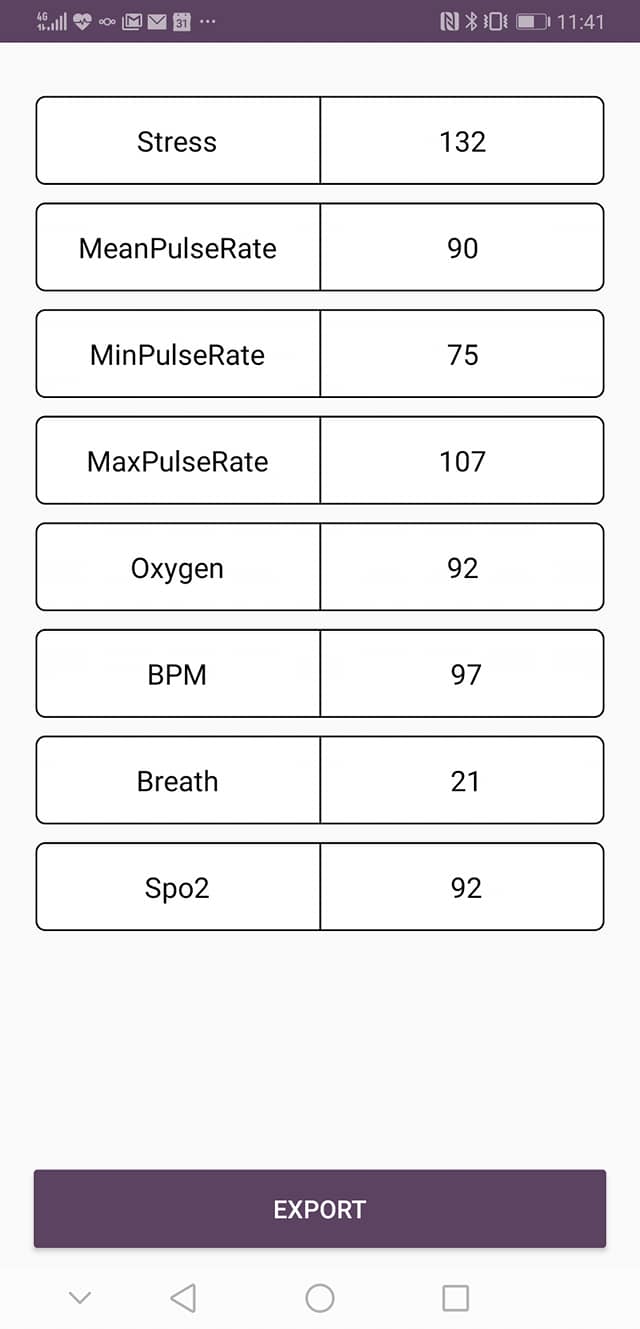640x1329 pixels.
Task: Select the MaxPulseRate label cell
Action: [178, 461]
